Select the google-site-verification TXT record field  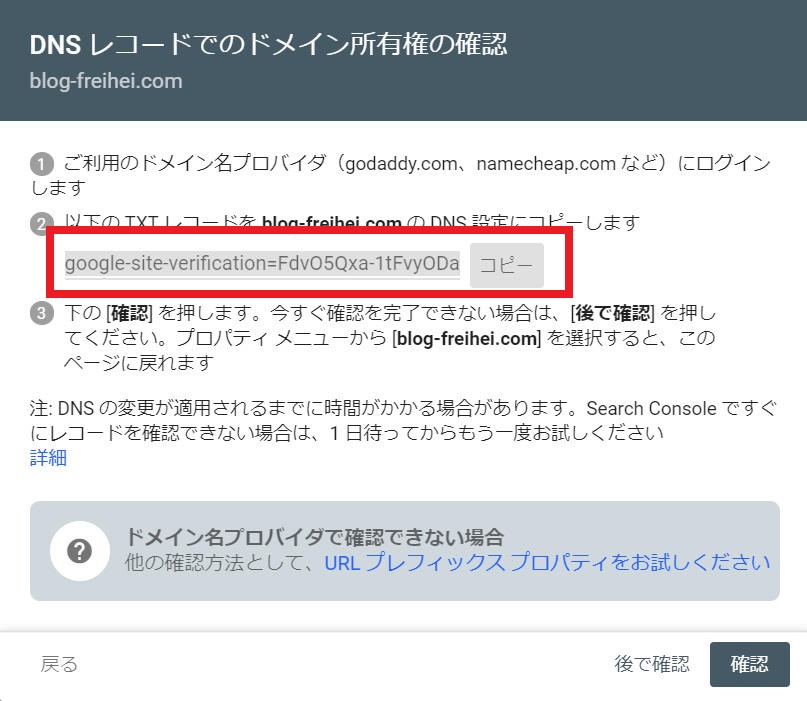[262, 264]
